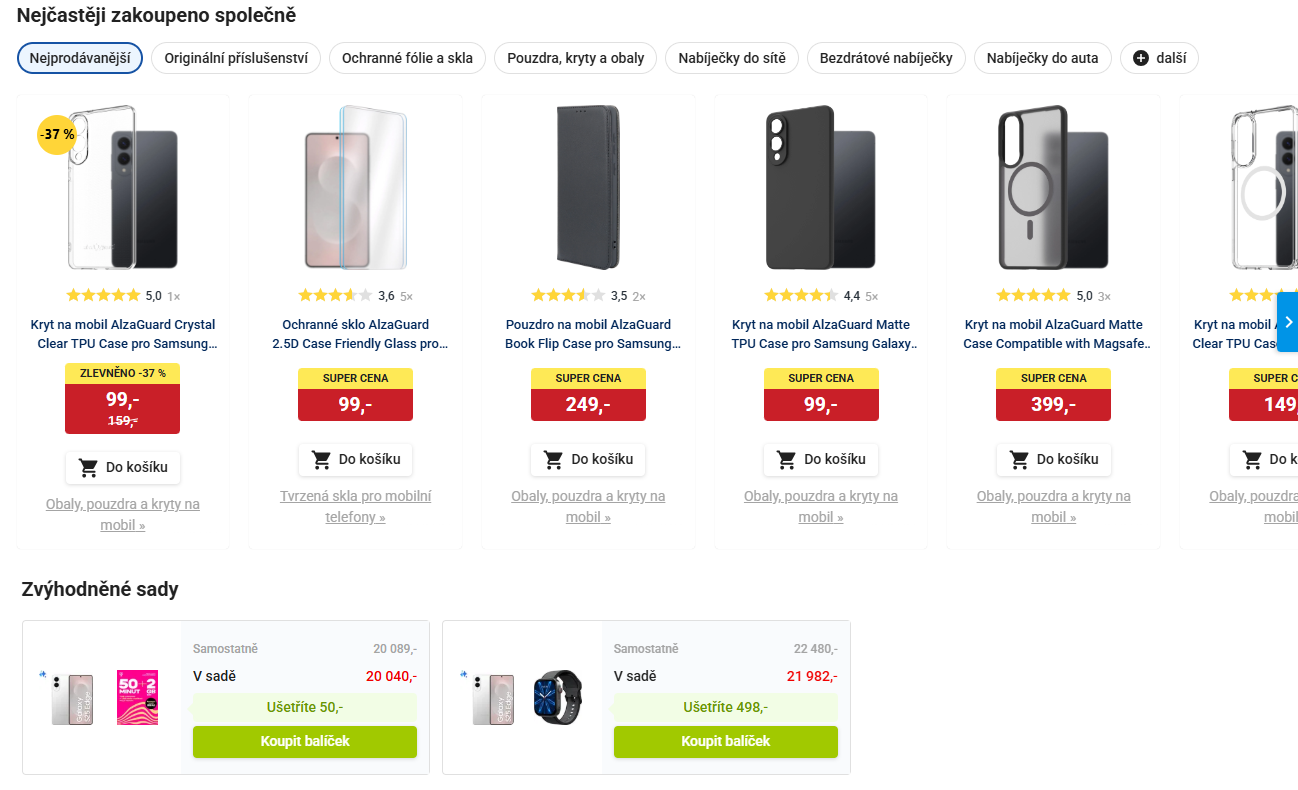The height and width of the screenshot is (790, 1298).
Task: Click cart icon for Matte TPU Case
Action: pos(786,459)
